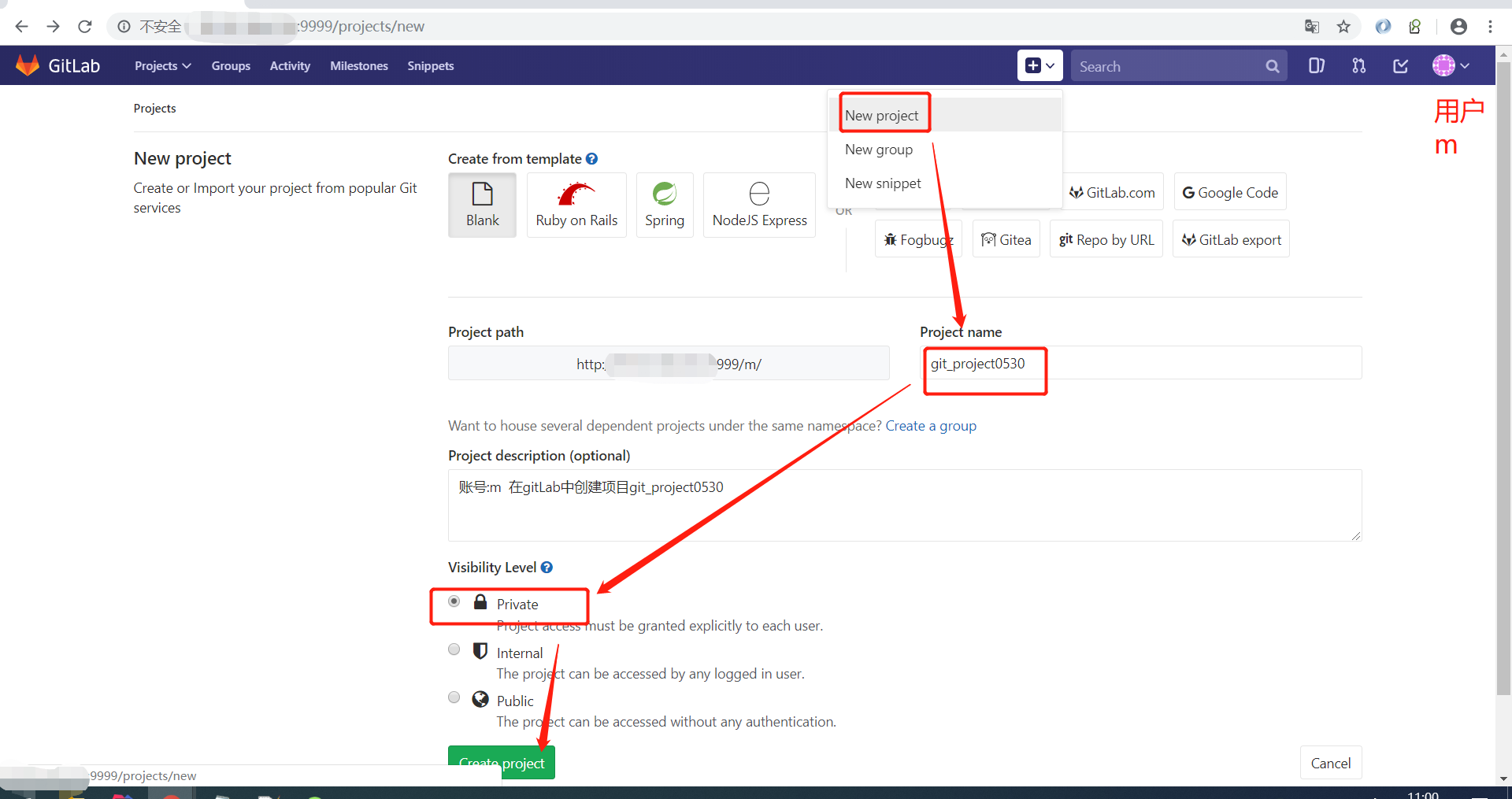Open browser three-dot menu
This screenshot has height=799, width=1512.
(x=1490, y=26)
